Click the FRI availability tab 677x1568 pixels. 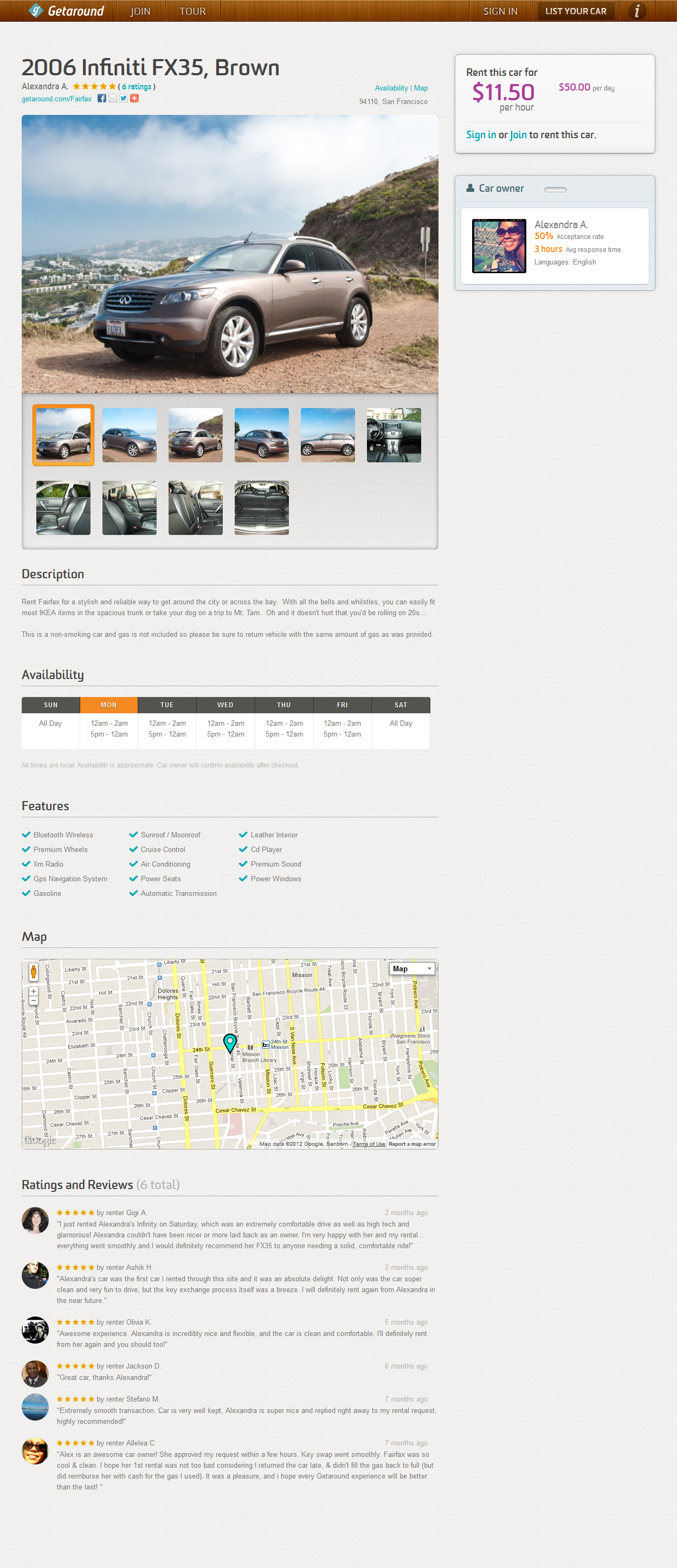(x=342, y=705)
